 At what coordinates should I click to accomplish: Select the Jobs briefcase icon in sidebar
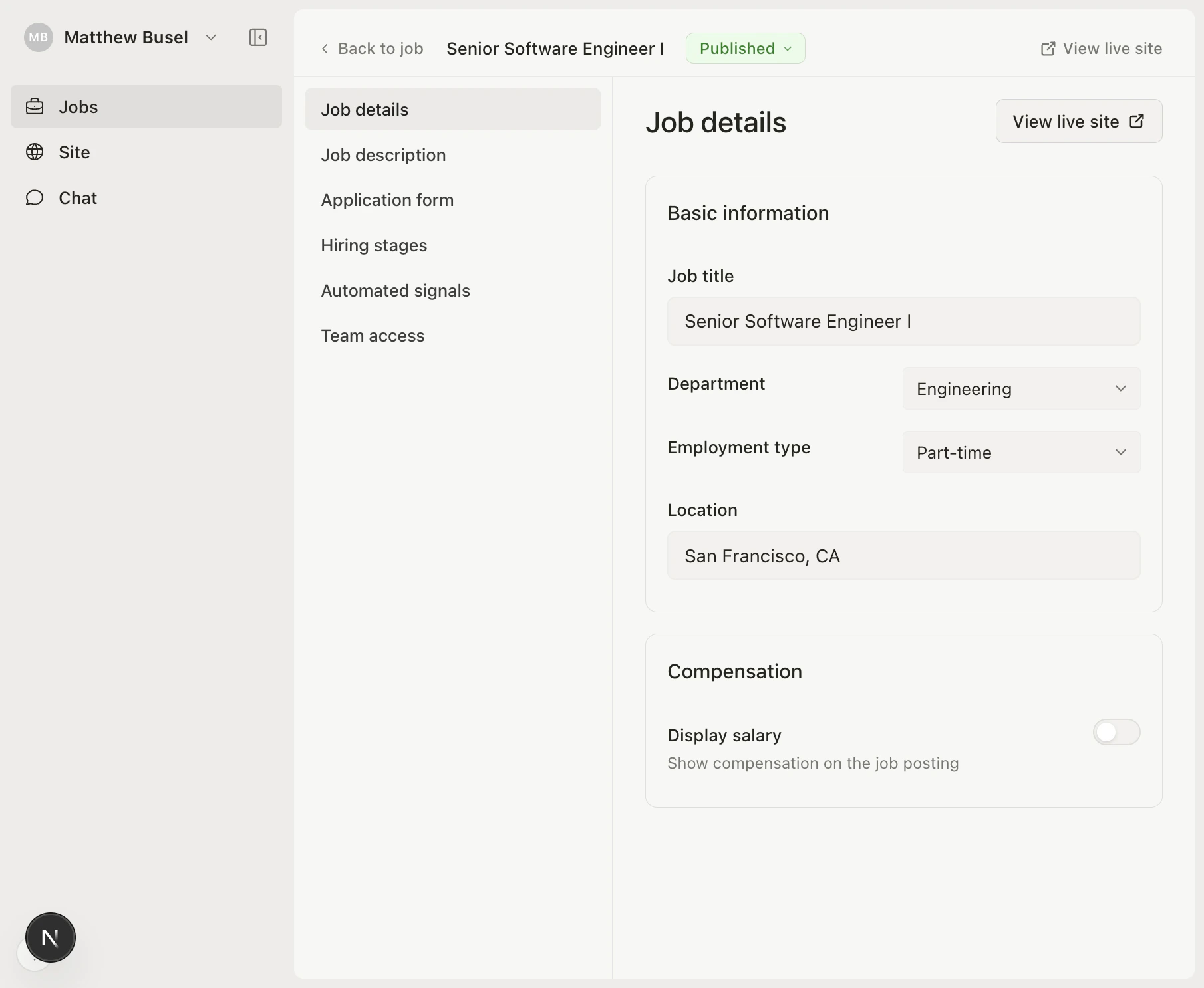click(x=35, y=106)
